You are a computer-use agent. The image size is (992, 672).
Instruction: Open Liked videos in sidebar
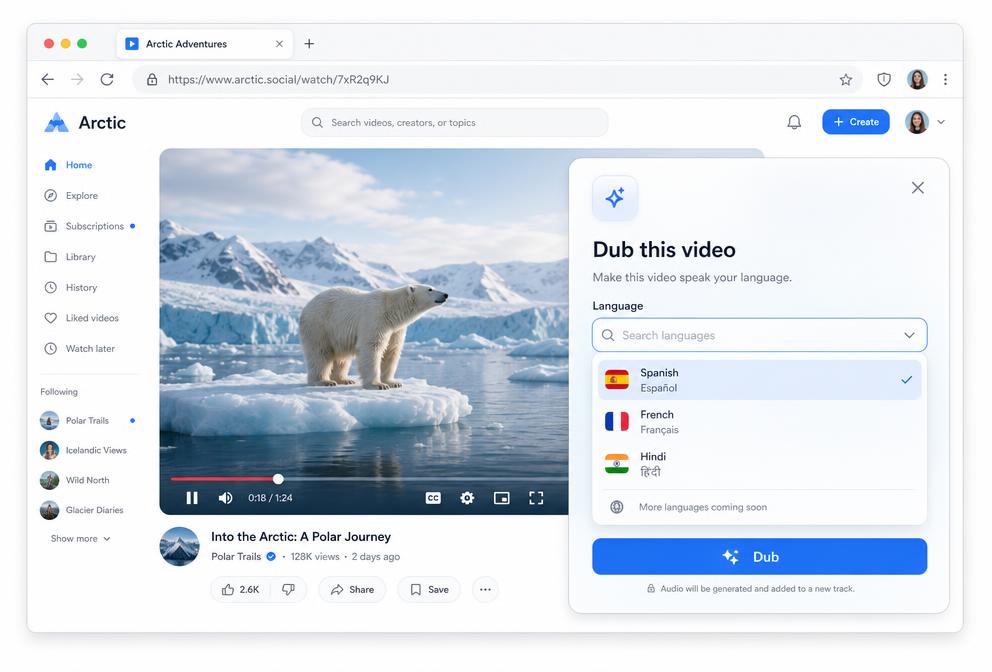(x=81, y=318)
